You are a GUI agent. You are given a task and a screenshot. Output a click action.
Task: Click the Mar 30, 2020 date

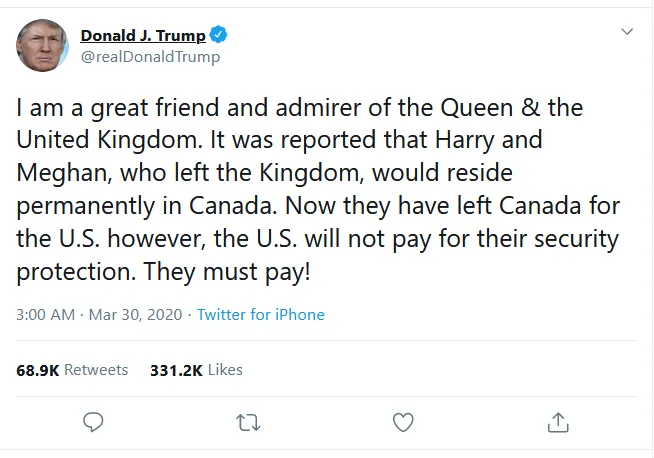tap(136, 315)
